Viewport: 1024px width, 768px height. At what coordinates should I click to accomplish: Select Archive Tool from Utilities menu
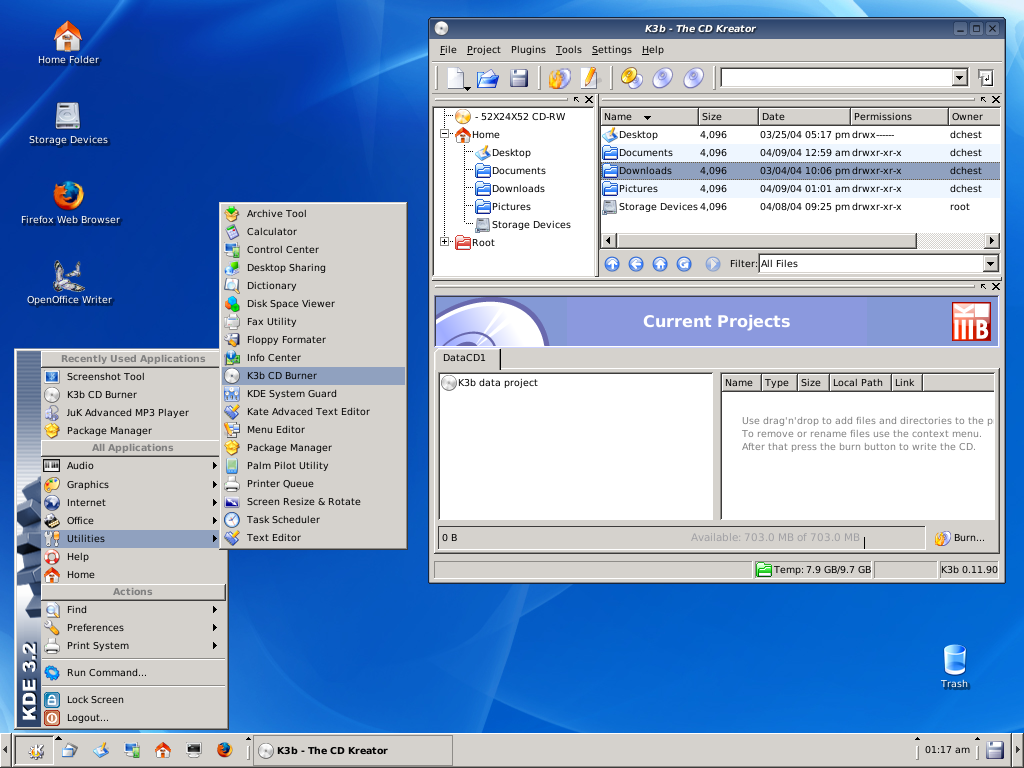pos(313,214)
